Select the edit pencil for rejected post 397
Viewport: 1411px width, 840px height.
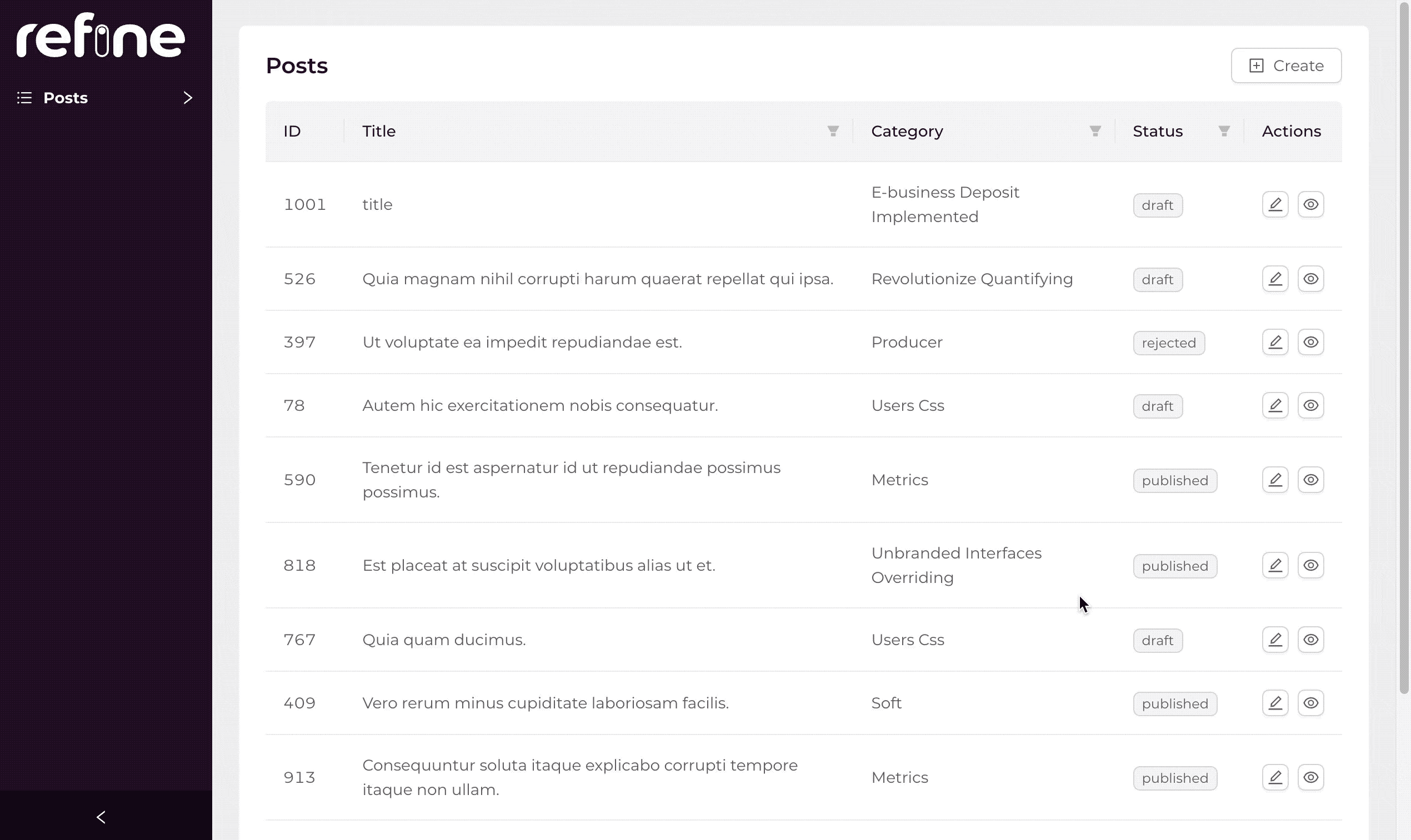[1275, 342]
